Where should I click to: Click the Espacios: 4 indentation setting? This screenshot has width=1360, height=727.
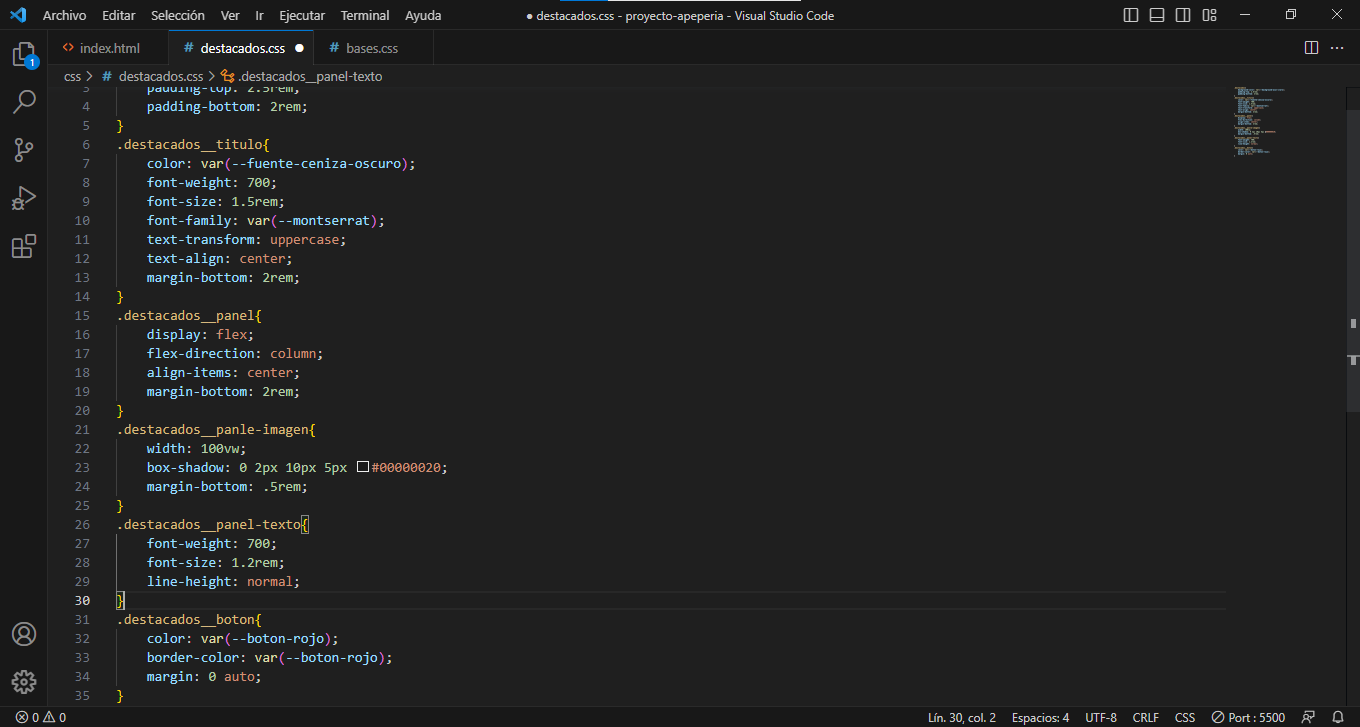[x=1040, y=717]
